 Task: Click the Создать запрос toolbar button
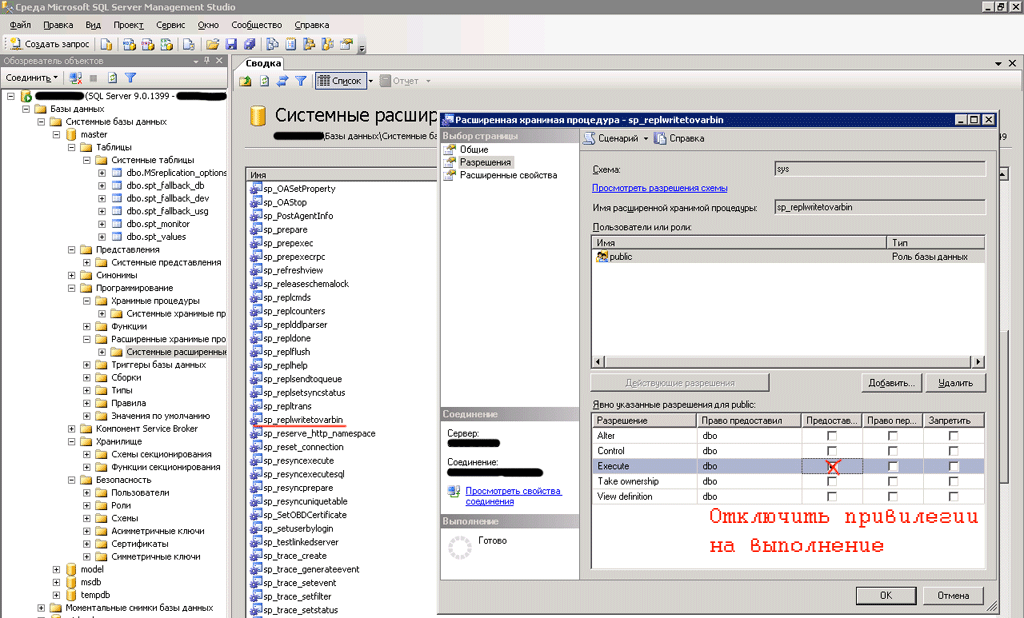coord(50,44)
